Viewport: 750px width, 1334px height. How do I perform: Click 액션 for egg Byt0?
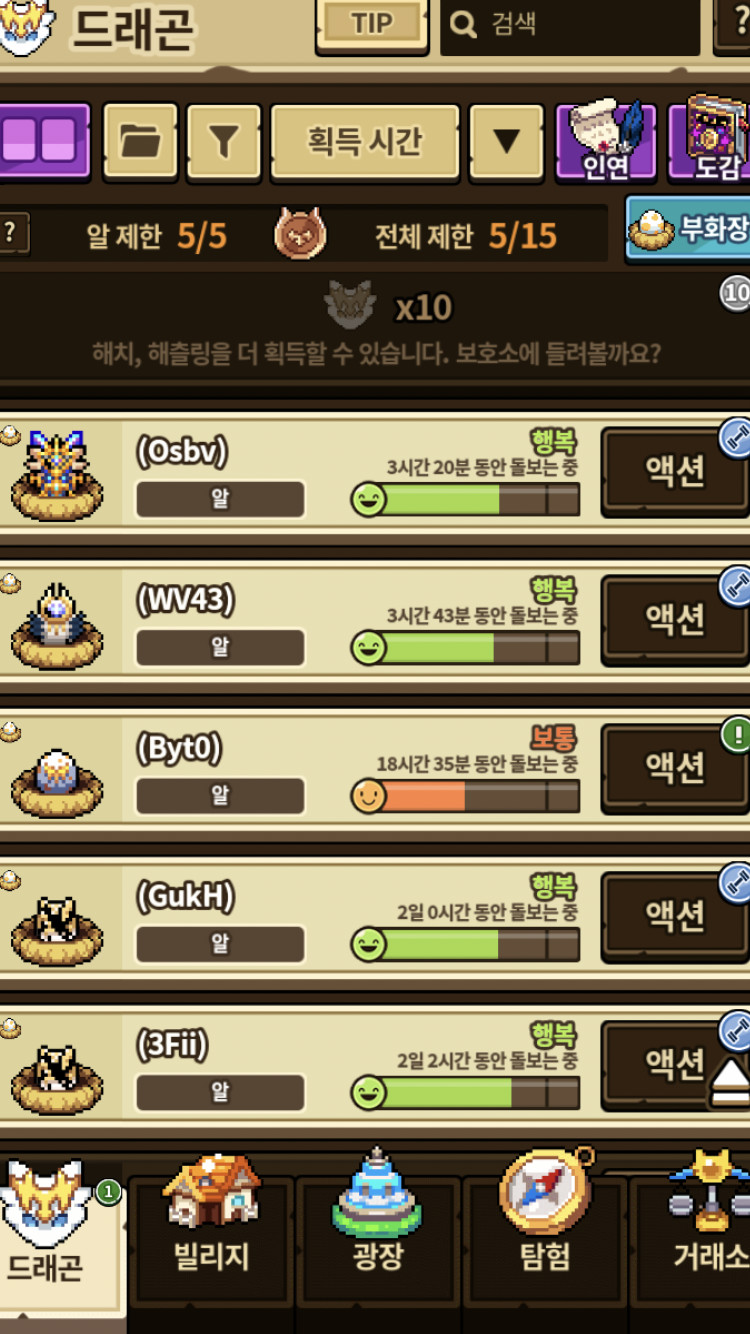pos(674,767)
